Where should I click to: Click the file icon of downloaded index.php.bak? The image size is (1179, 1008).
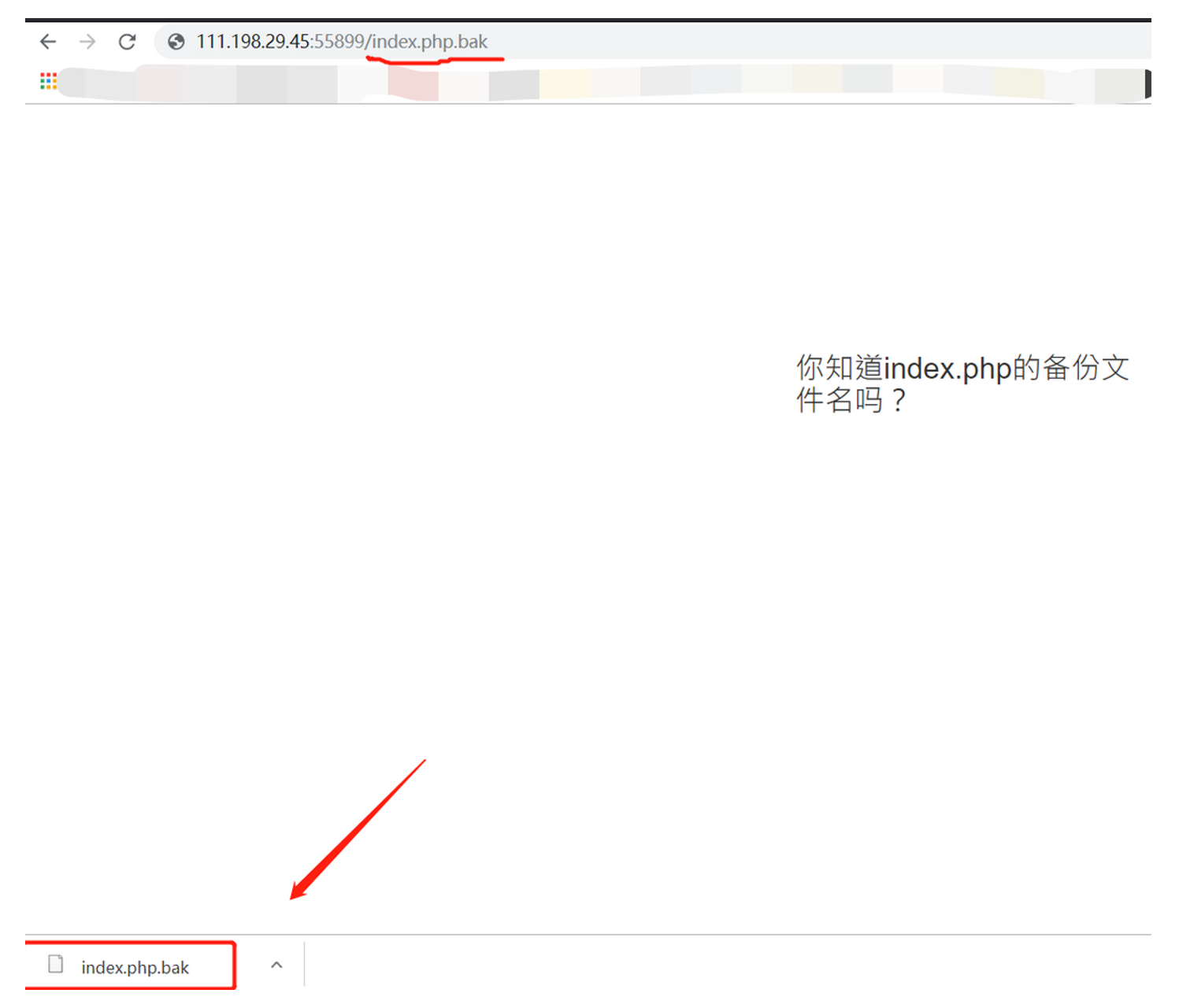pos(56,965)
